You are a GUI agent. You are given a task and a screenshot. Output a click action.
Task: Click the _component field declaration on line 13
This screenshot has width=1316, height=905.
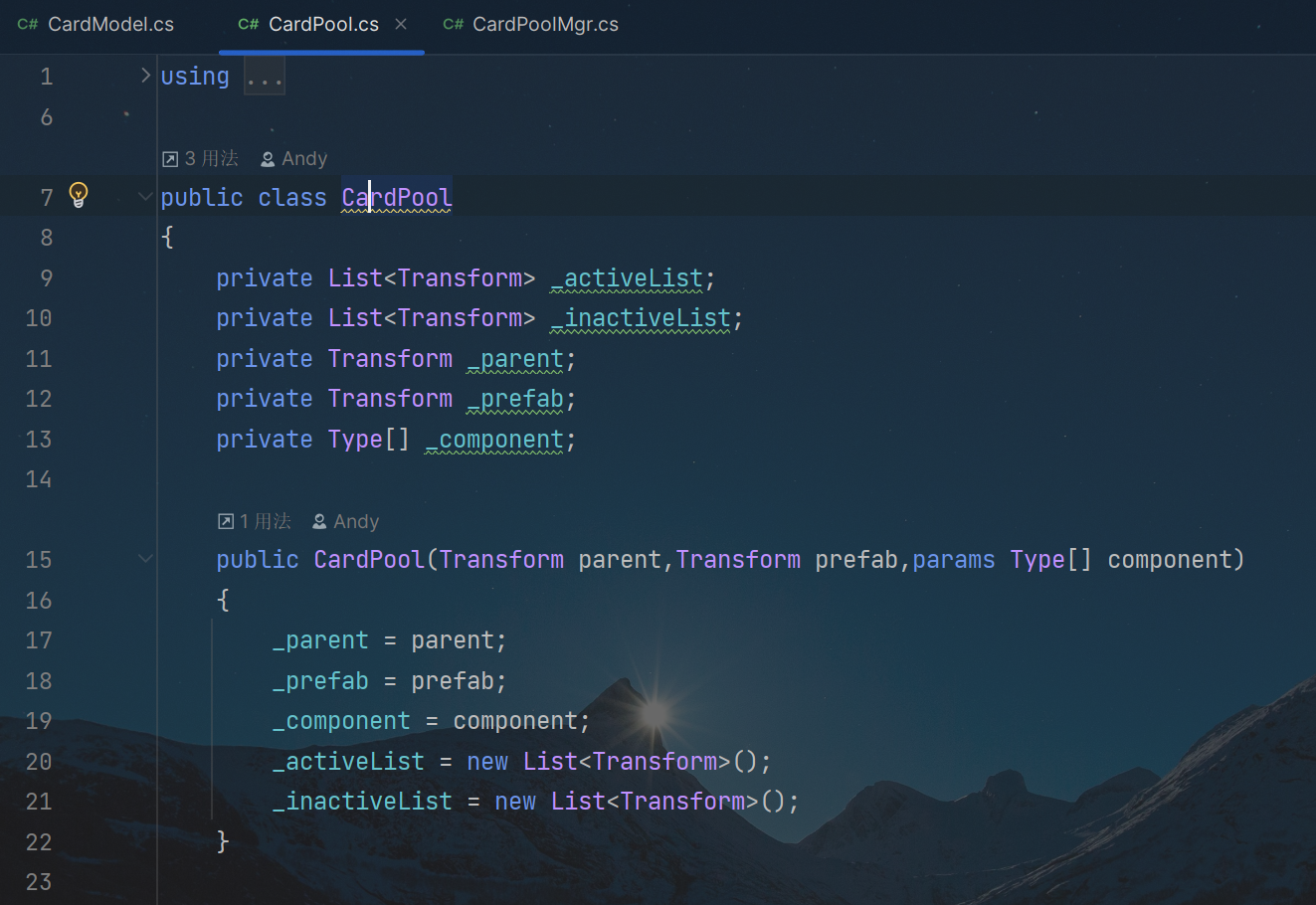[494, 440]
